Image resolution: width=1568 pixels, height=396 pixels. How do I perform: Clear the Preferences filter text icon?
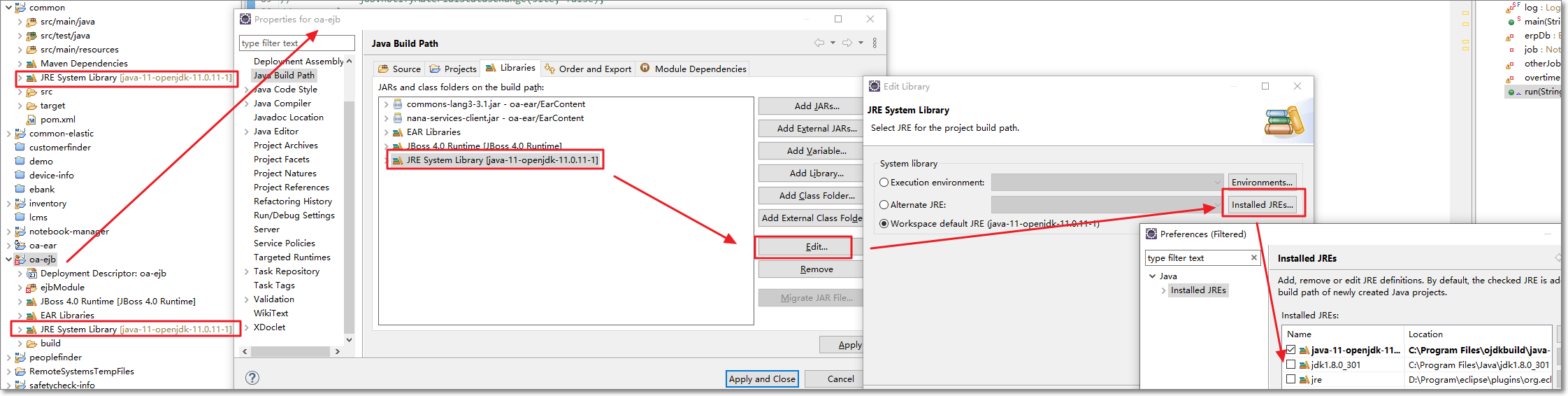[x=1253, y=258]
